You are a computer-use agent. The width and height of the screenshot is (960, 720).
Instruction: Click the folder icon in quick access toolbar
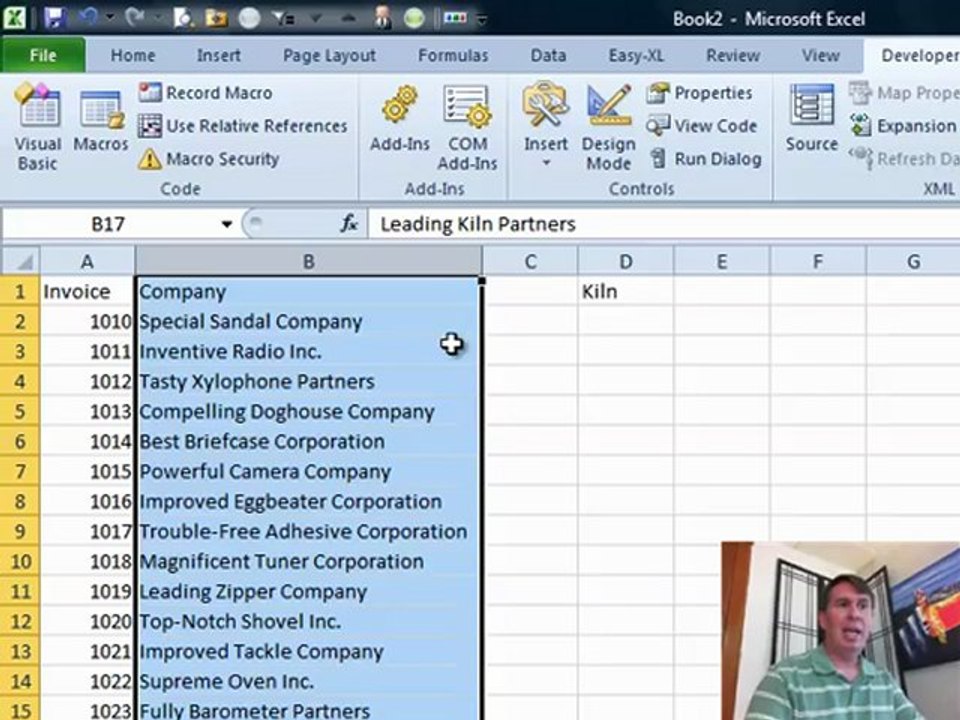216,18
